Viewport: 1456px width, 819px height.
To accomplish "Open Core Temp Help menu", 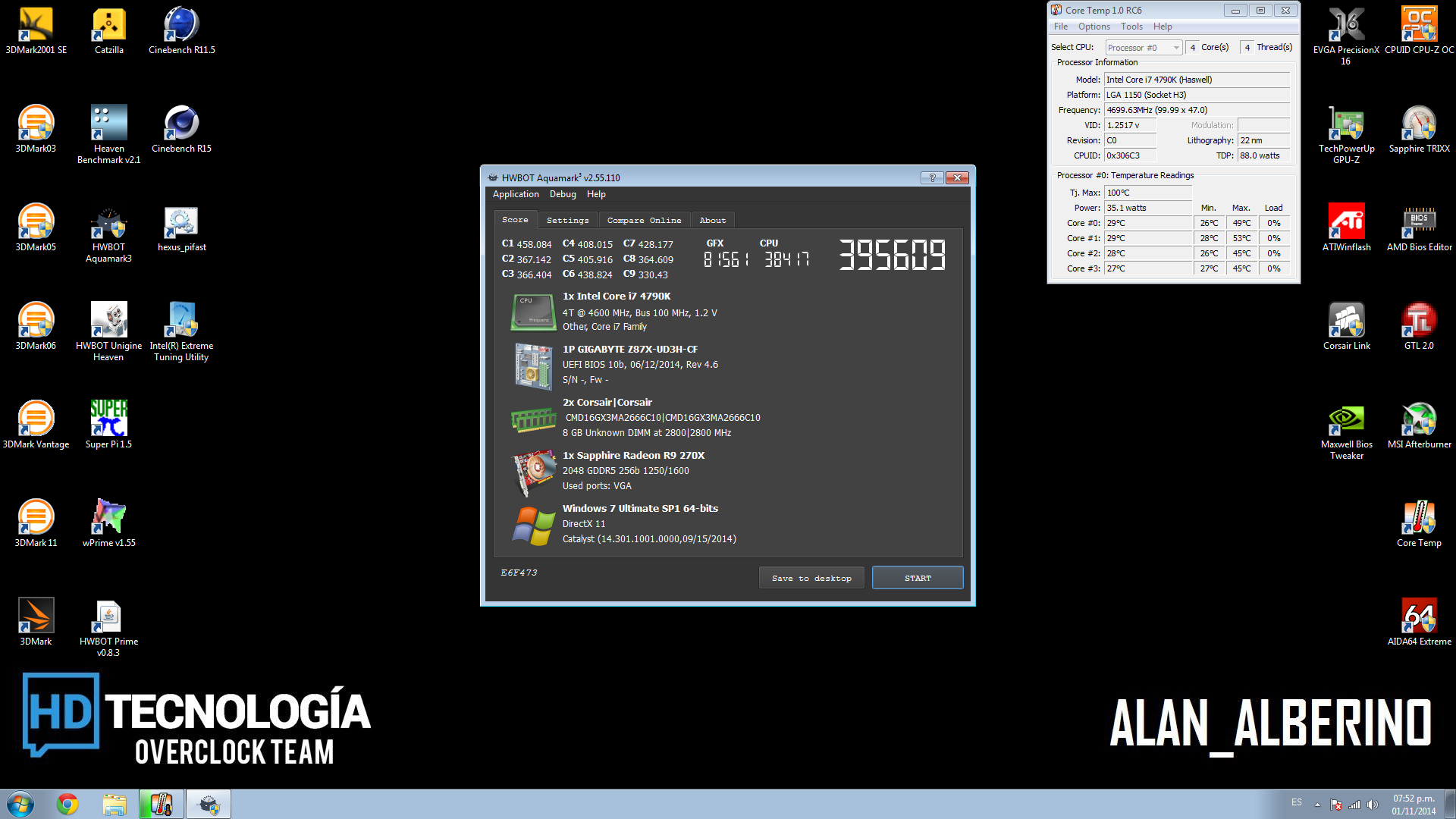I will pos(1163,27).
